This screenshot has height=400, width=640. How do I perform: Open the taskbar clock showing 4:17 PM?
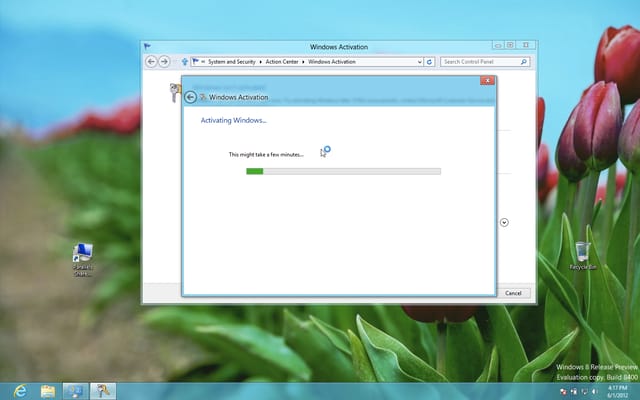tap(618, 391)
